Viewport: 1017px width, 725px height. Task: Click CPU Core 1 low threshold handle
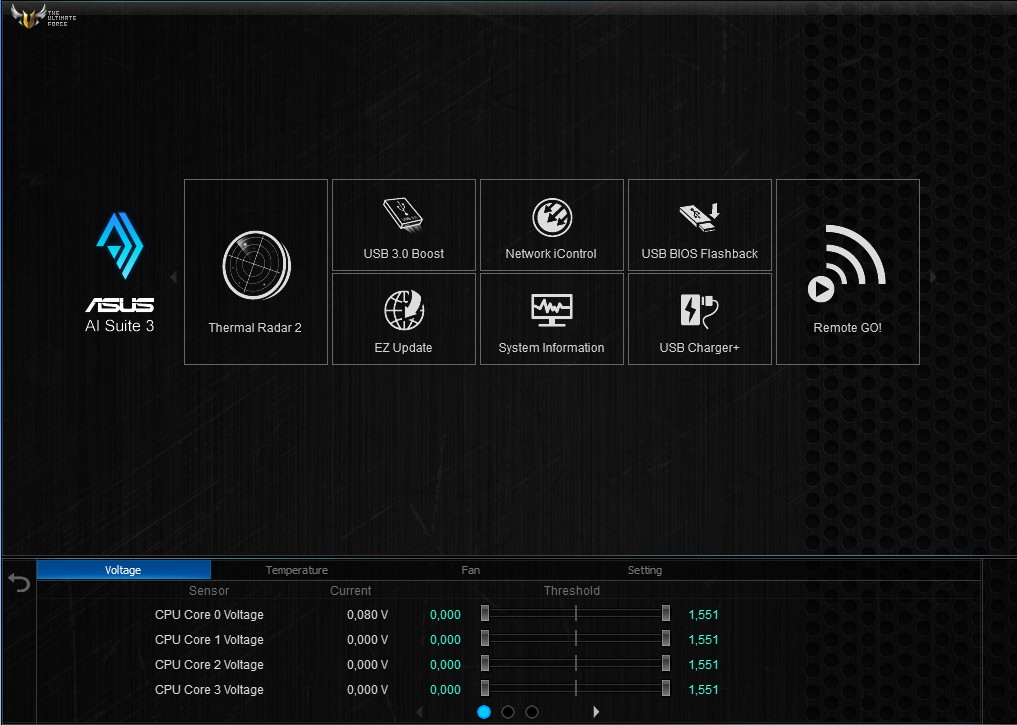pos(485,639)
